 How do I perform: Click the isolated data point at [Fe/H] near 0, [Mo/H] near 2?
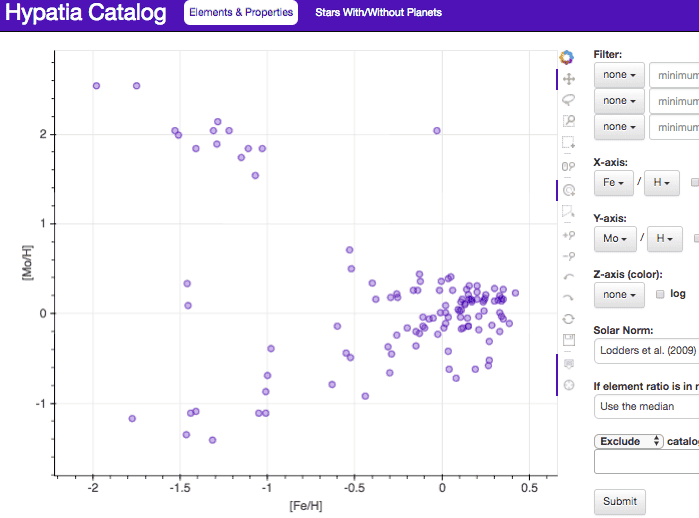coord(437,131)
